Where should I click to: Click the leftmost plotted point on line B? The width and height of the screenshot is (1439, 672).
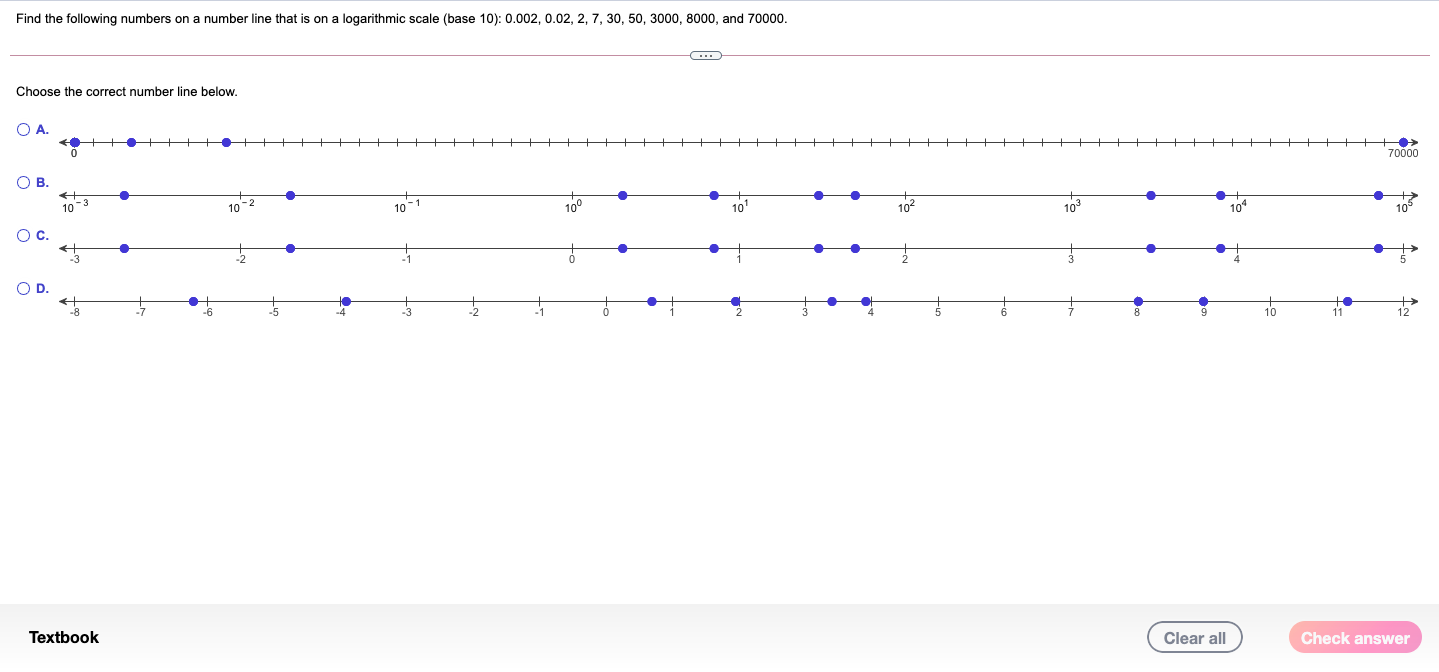(x=124, y=195)
